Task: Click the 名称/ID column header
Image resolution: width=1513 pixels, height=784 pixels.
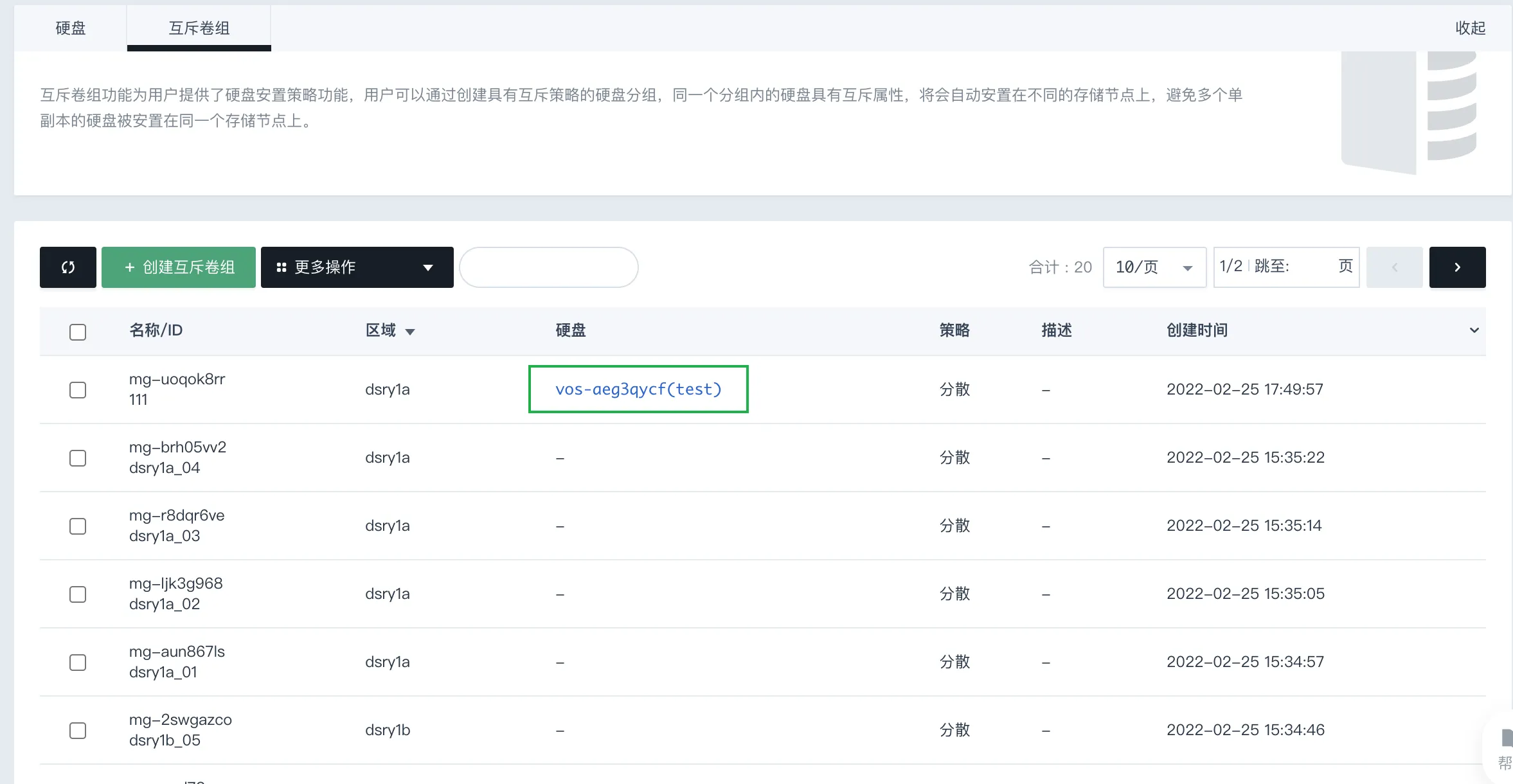Action: [x=156, y=330]
